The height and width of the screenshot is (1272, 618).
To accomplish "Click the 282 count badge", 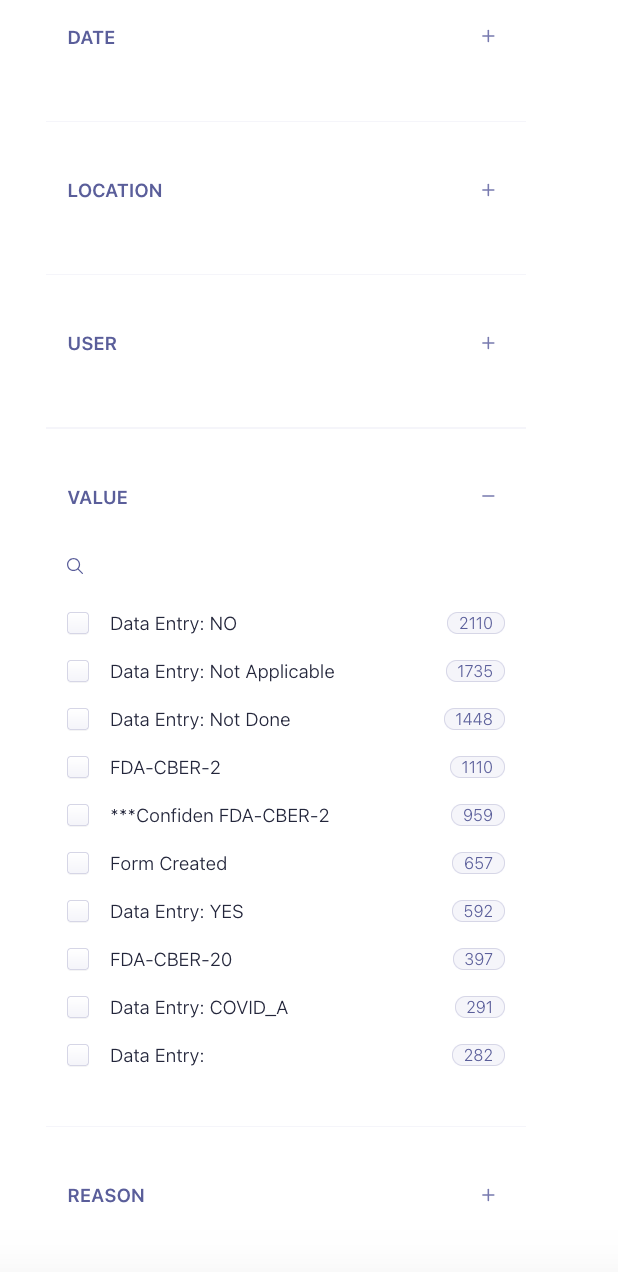I will pos(479,1055).
